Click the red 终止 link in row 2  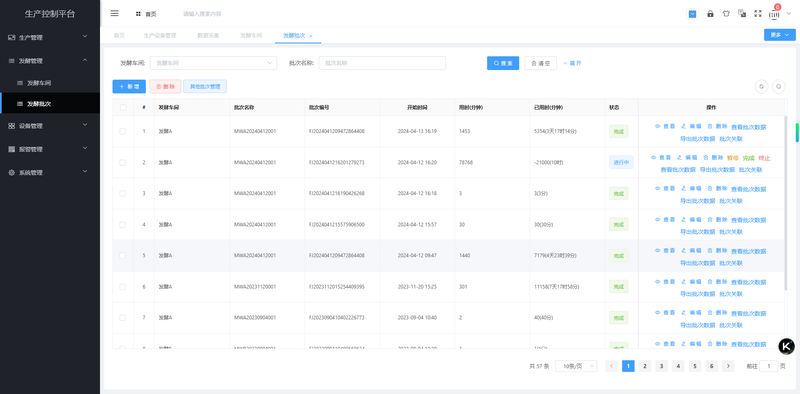(x=764, y=158)
